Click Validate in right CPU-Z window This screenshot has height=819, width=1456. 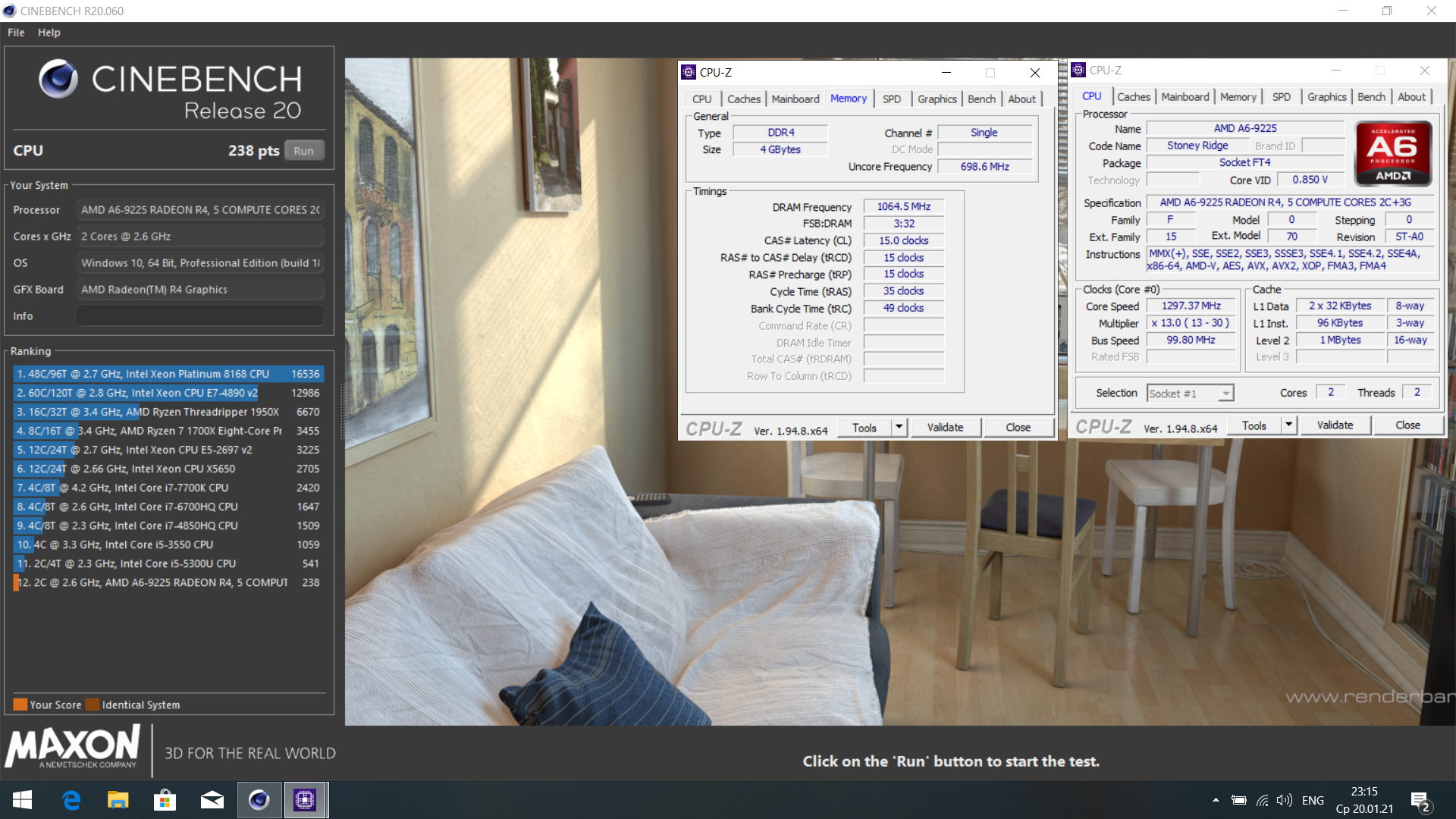pyautogui.click(x=1335, y=425)
